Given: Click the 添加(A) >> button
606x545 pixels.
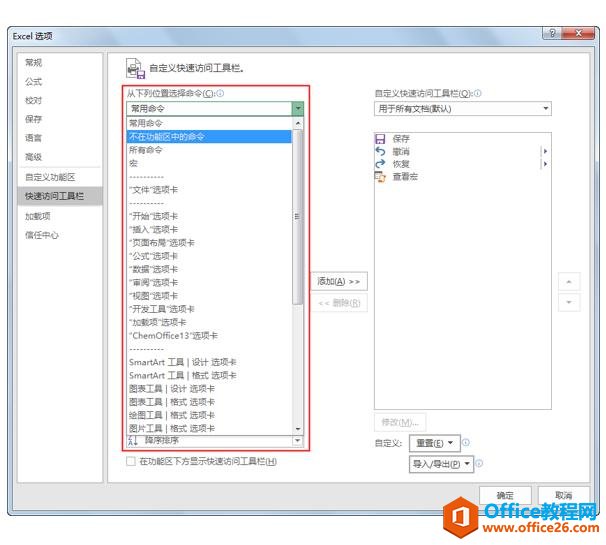Looking at the screenshot, I should click(339, 281).
